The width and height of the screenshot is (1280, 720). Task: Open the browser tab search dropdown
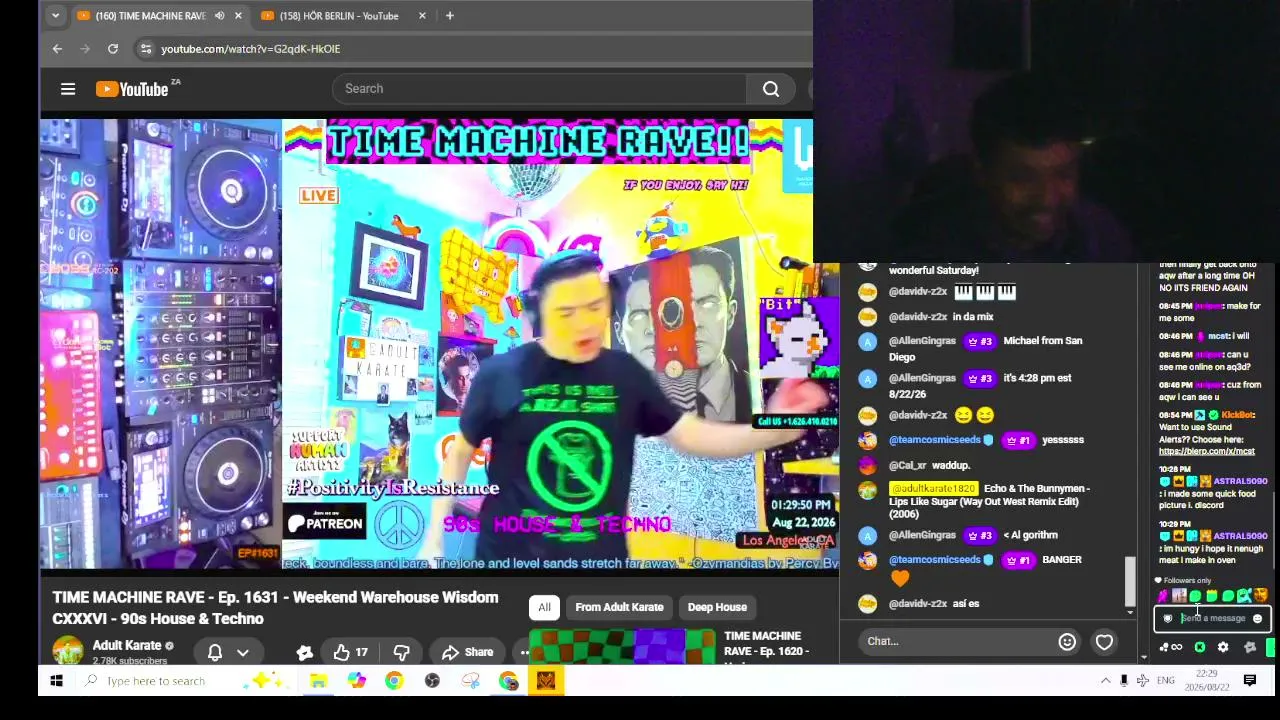tap(55, 15)
